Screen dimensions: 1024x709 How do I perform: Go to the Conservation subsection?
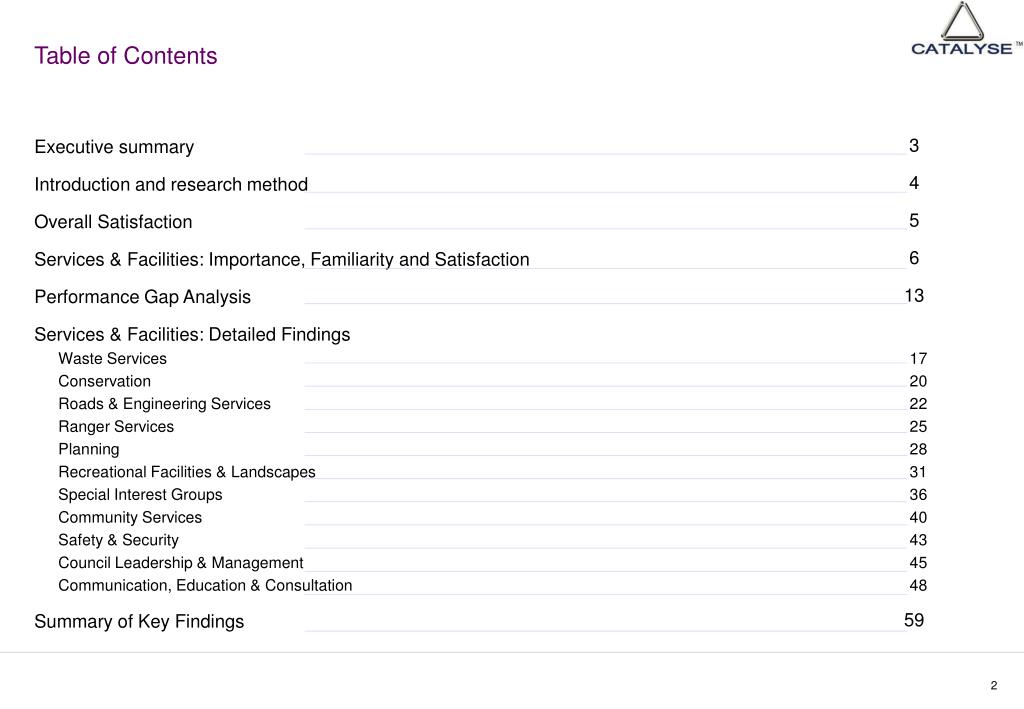click(x=104, y=381)
